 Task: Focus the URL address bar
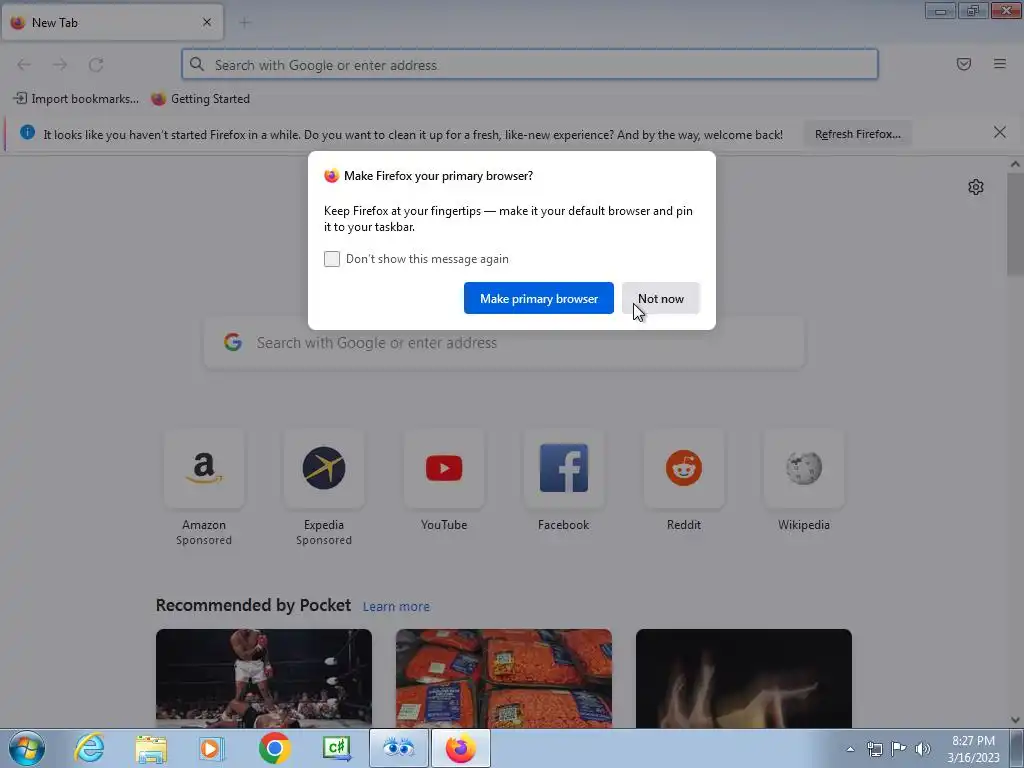pos(530,64)
